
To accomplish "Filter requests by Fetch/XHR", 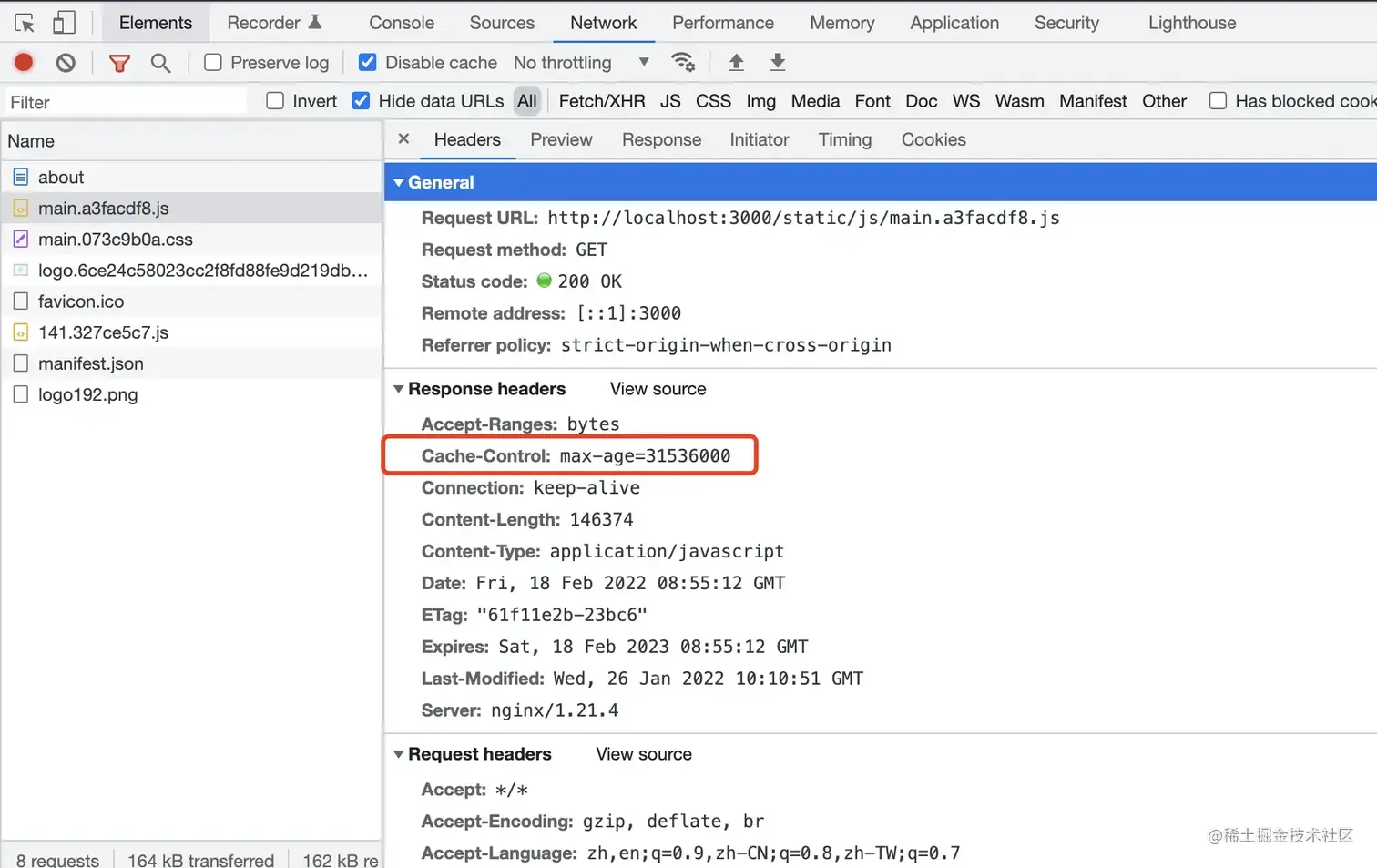I will (602, 101).
